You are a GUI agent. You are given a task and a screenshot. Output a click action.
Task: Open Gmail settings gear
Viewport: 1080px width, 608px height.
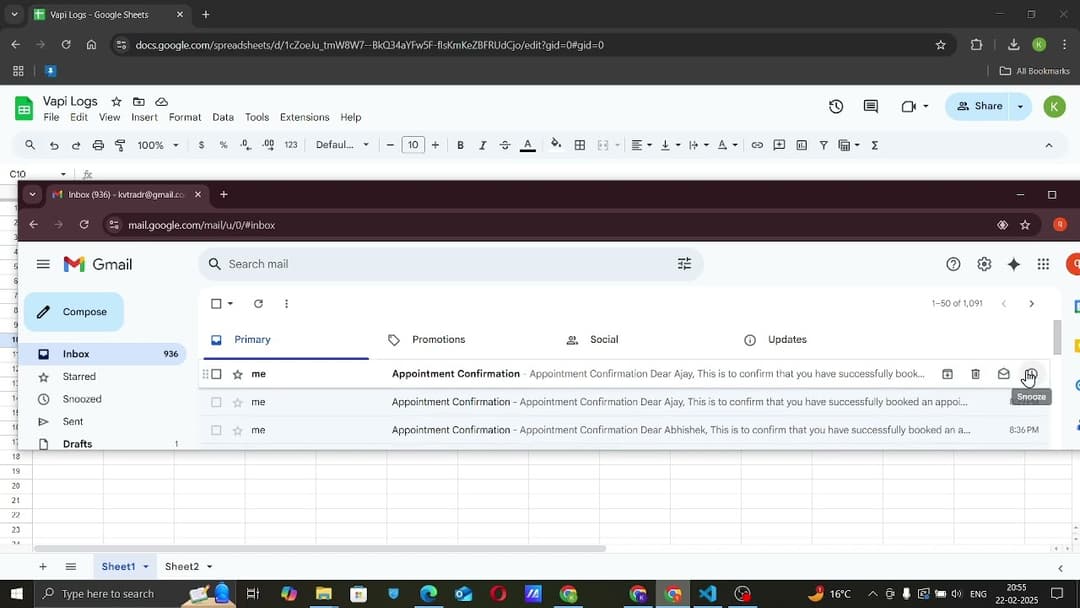pos(984,264)
